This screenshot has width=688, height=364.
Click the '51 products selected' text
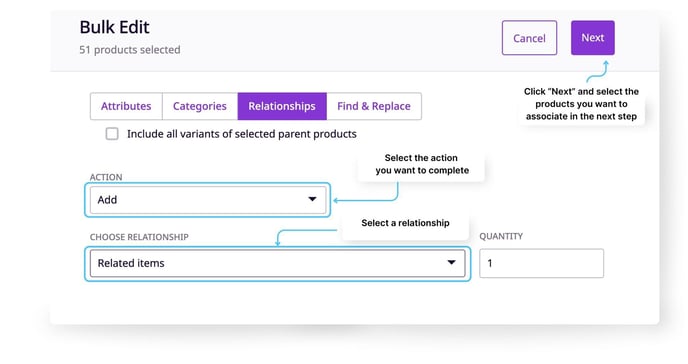[x=130, y=50]
